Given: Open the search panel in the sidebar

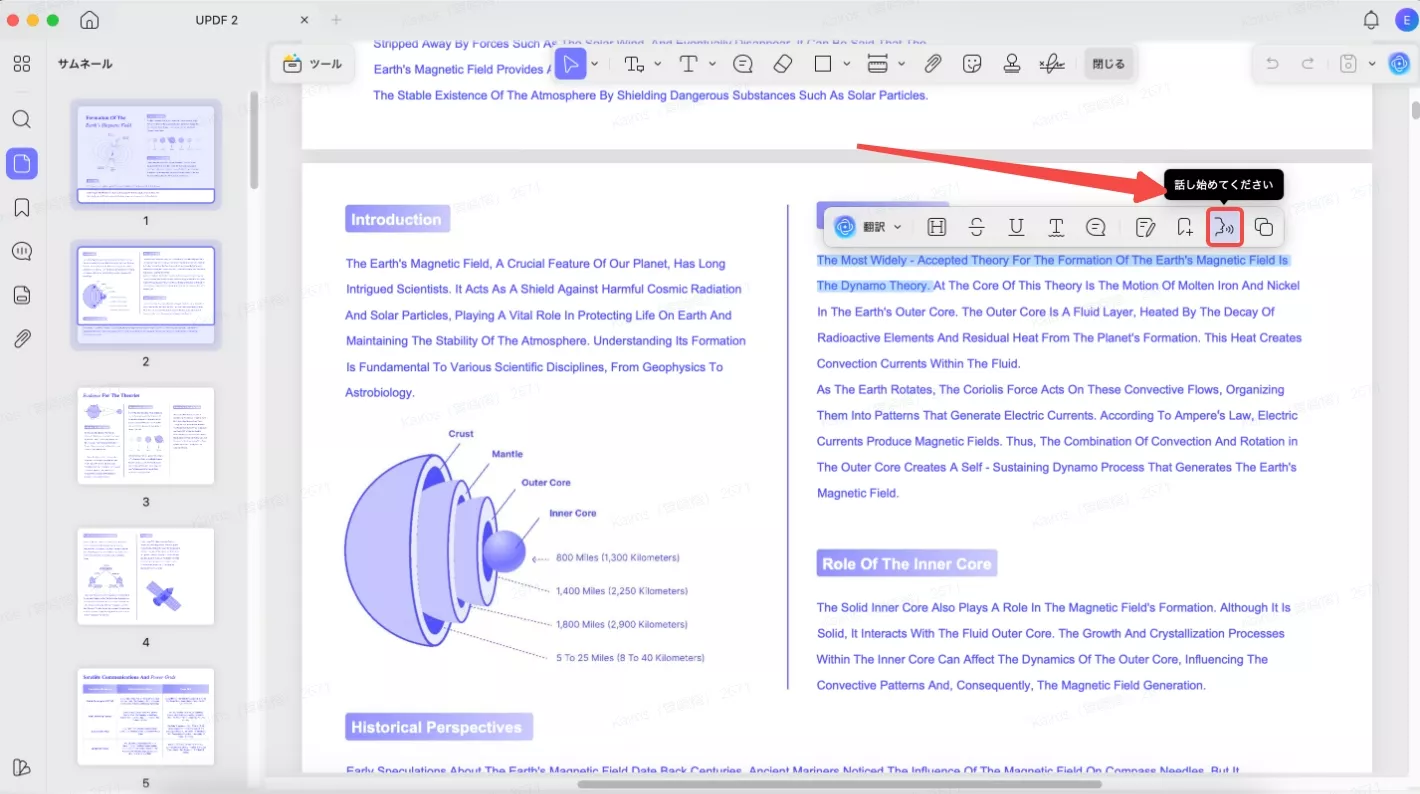Looking at the screenshot, I should (22, 119).
